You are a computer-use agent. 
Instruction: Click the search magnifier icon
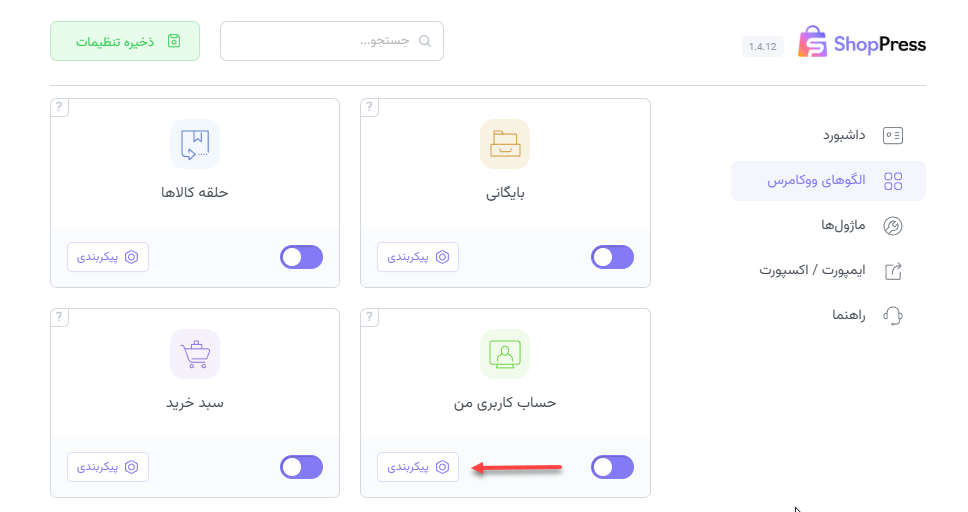[425, 41]
